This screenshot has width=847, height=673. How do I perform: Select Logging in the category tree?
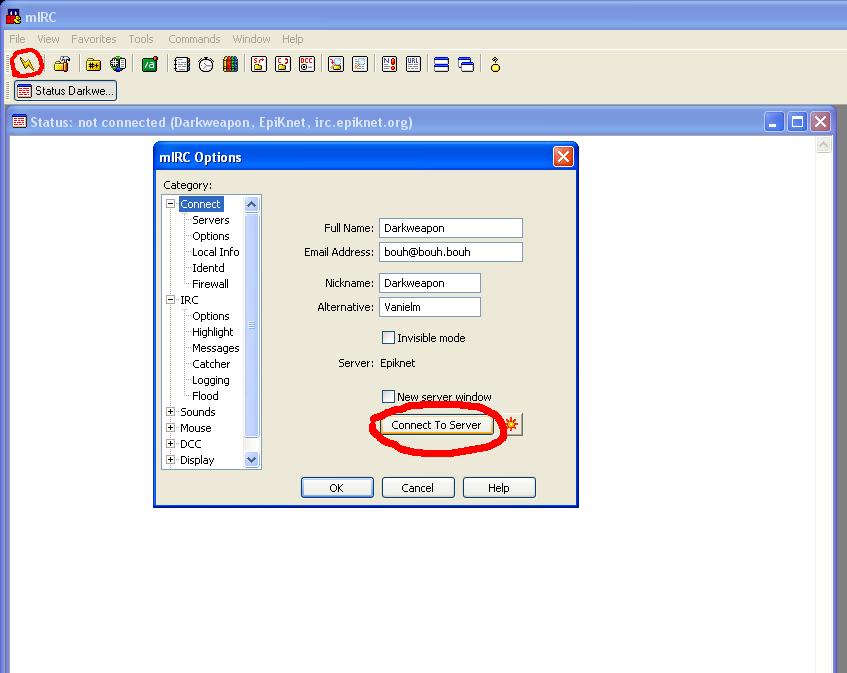click(x=211, y=380)
